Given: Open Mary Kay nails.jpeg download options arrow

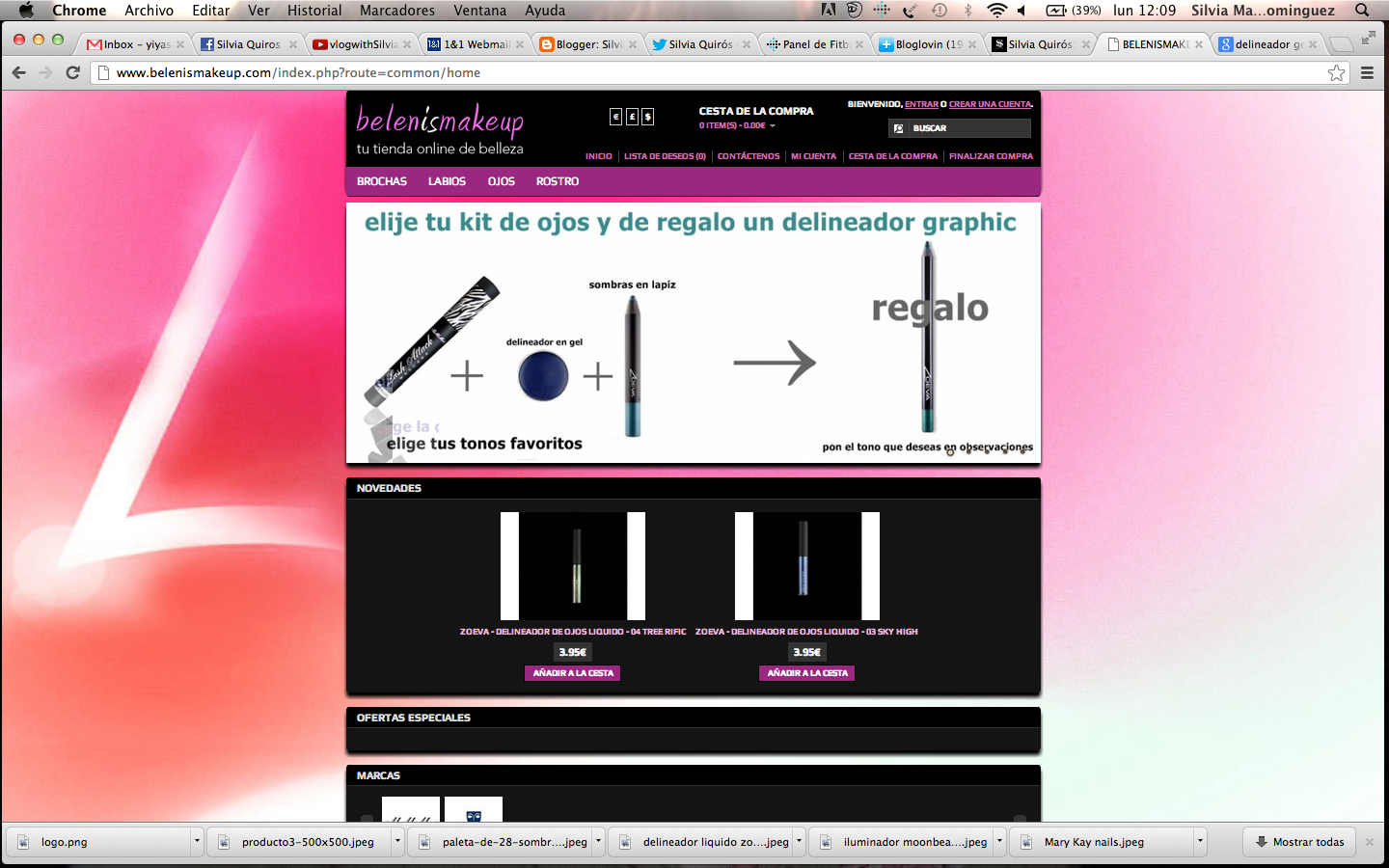Looking at the screenshot, I should coord(1200,841).
